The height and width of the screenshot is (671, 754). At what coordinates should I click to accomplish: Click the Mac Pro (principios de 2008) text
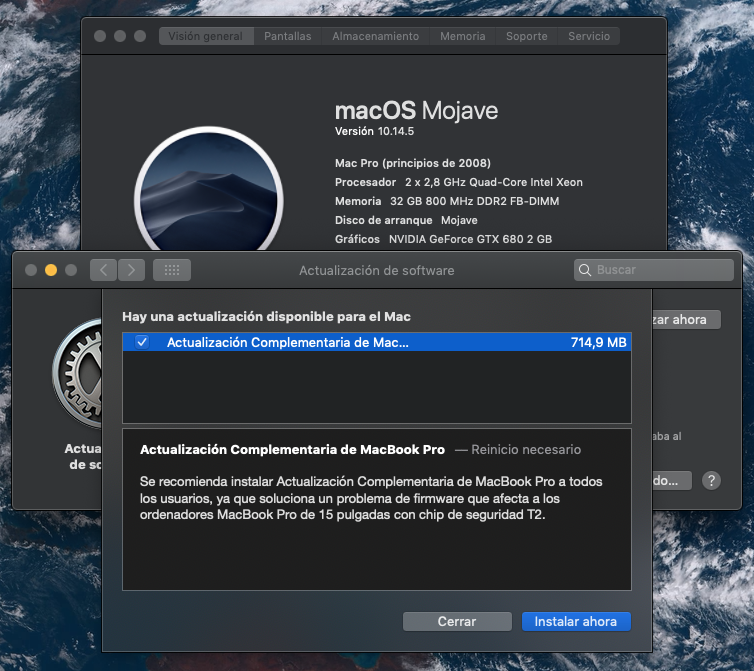tap(413, 164)
